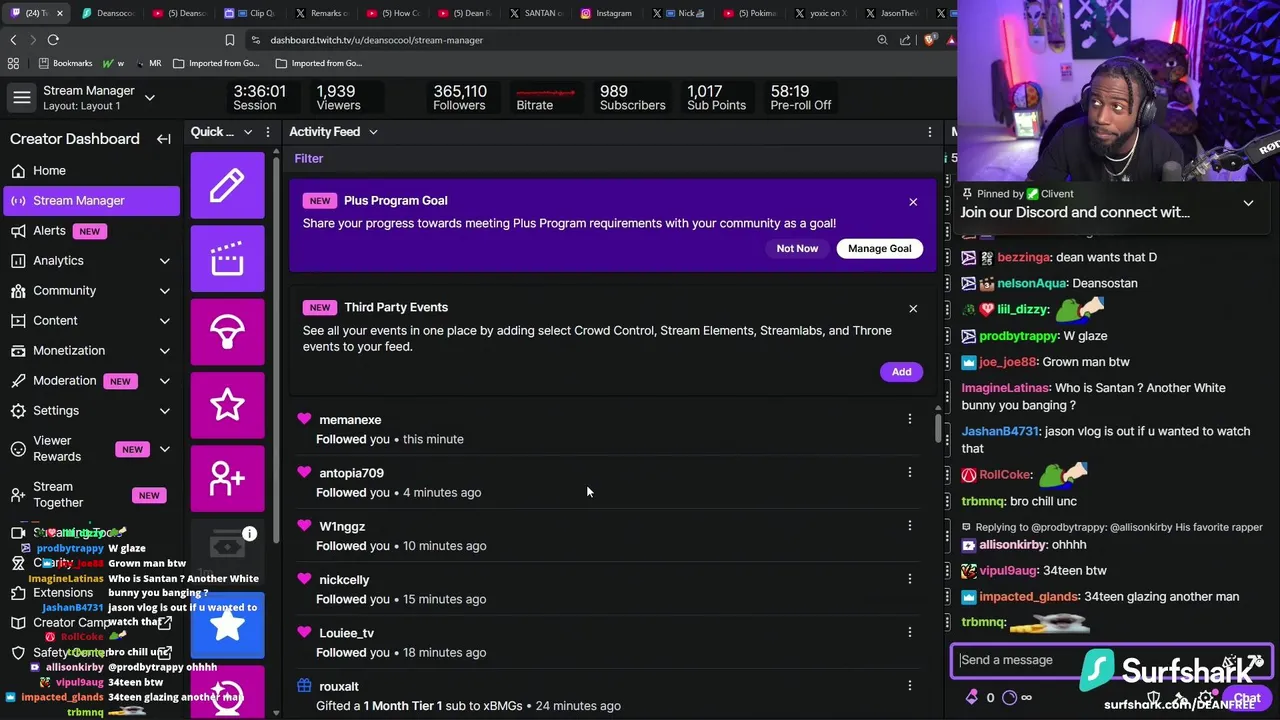Open options menu for memanexe follow event
Screen dimensions: 1280x720
coord(910,419)
